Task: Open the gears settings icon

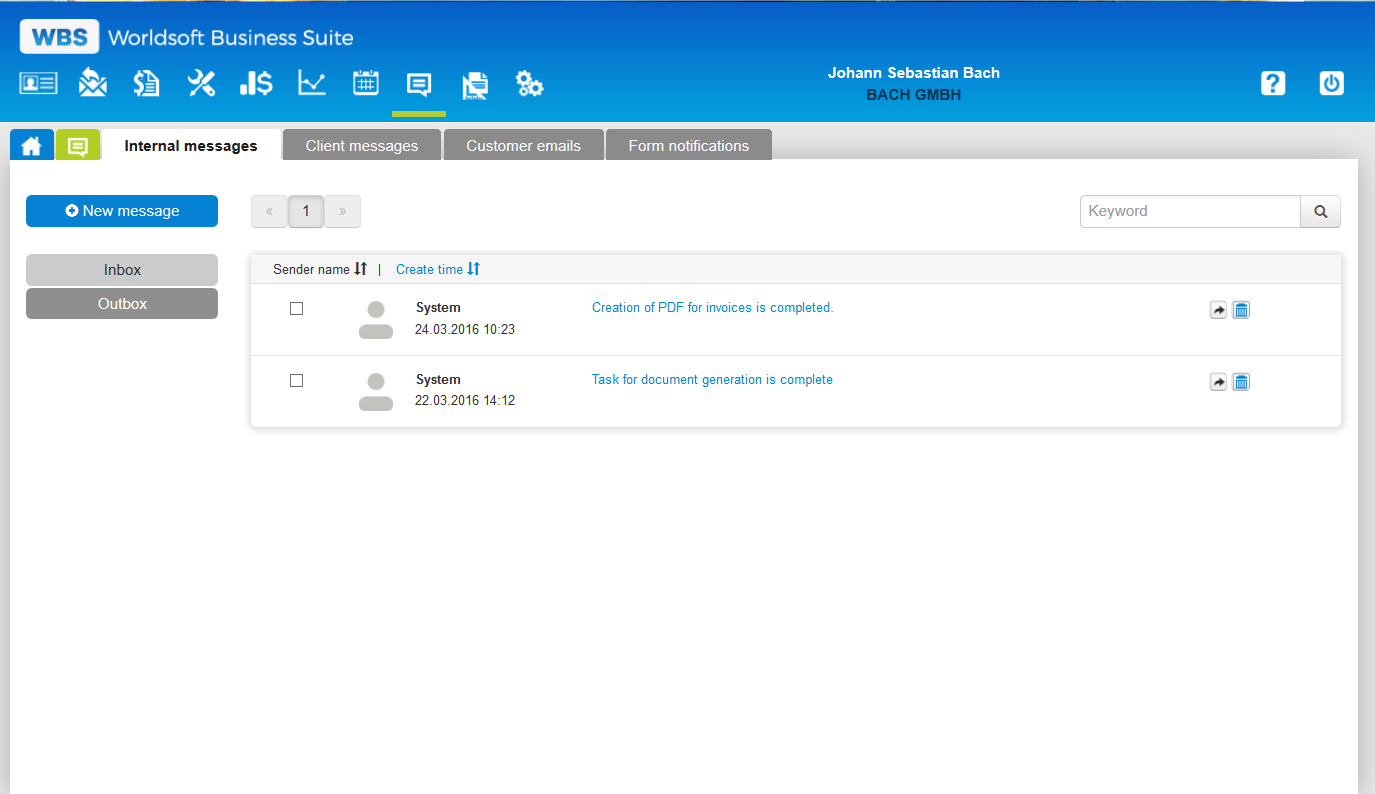Action: [x=529, y=84]
